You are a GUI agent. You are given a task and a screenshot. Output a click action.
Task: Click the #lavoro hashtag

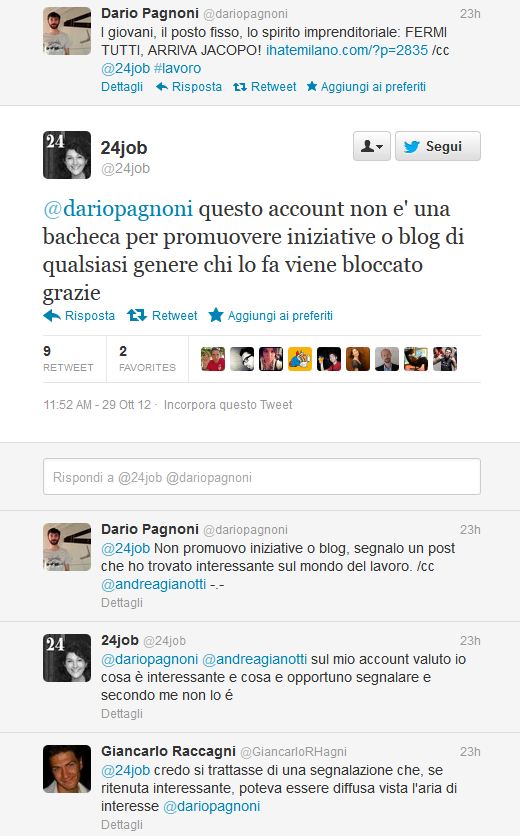(177, 69)
